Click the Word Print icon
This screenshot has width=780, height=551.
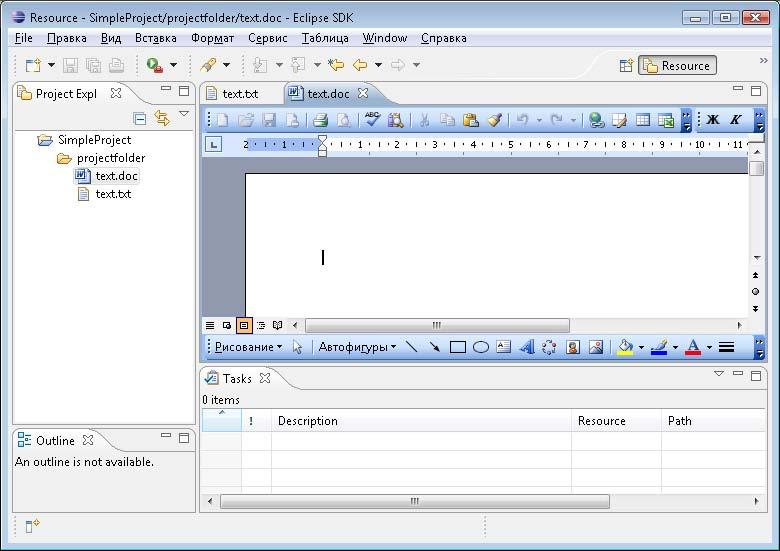tap(320, 120)
